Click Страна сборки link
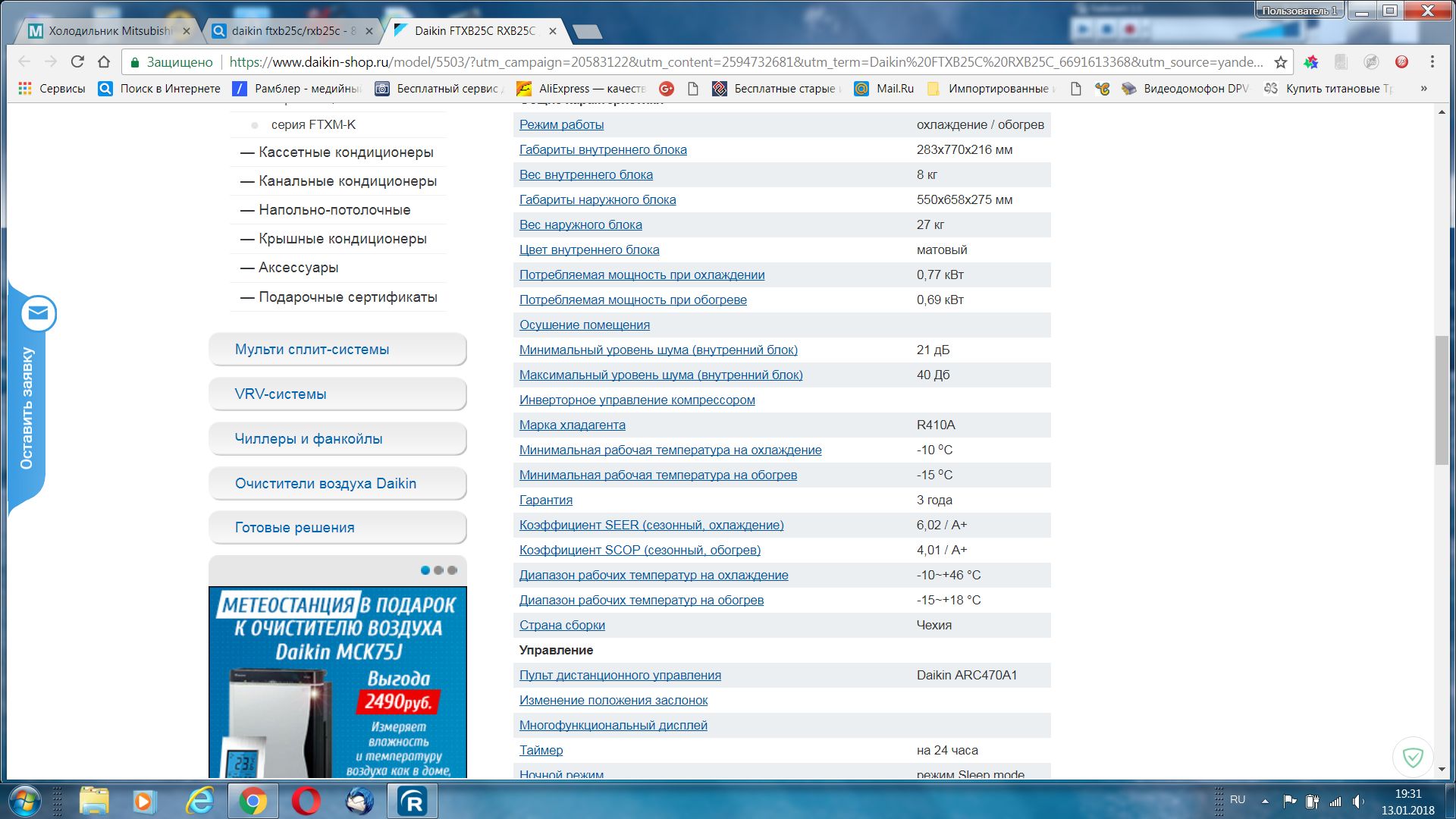 tap(562, 625)
